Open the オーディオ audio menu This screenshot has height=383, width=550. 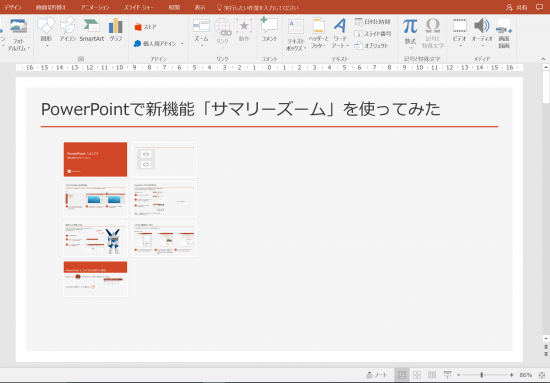[482, 32]
